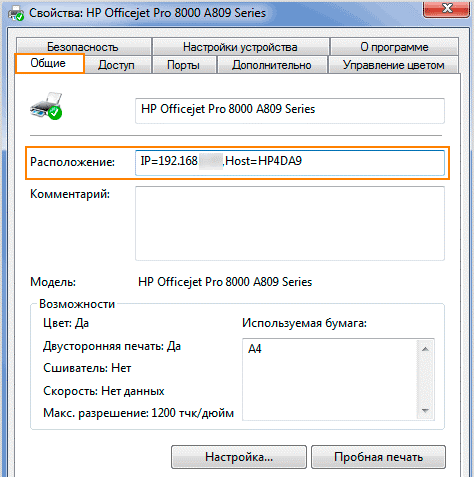Click the Расположение location field
The image size is (474, 477).
(x=290, y=163)
